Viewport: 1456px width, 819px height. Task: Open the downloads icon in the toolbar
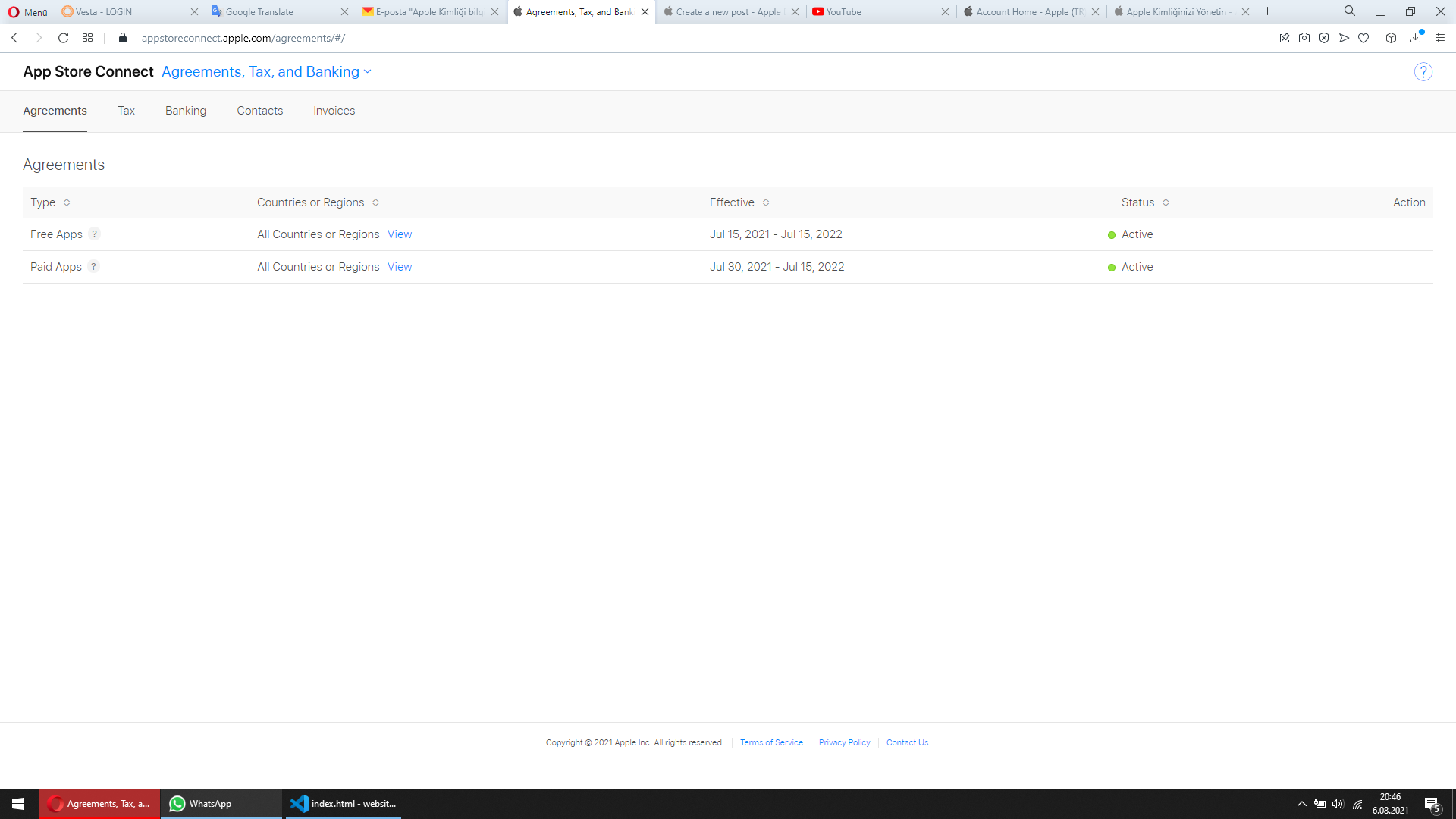(1415, 38)
